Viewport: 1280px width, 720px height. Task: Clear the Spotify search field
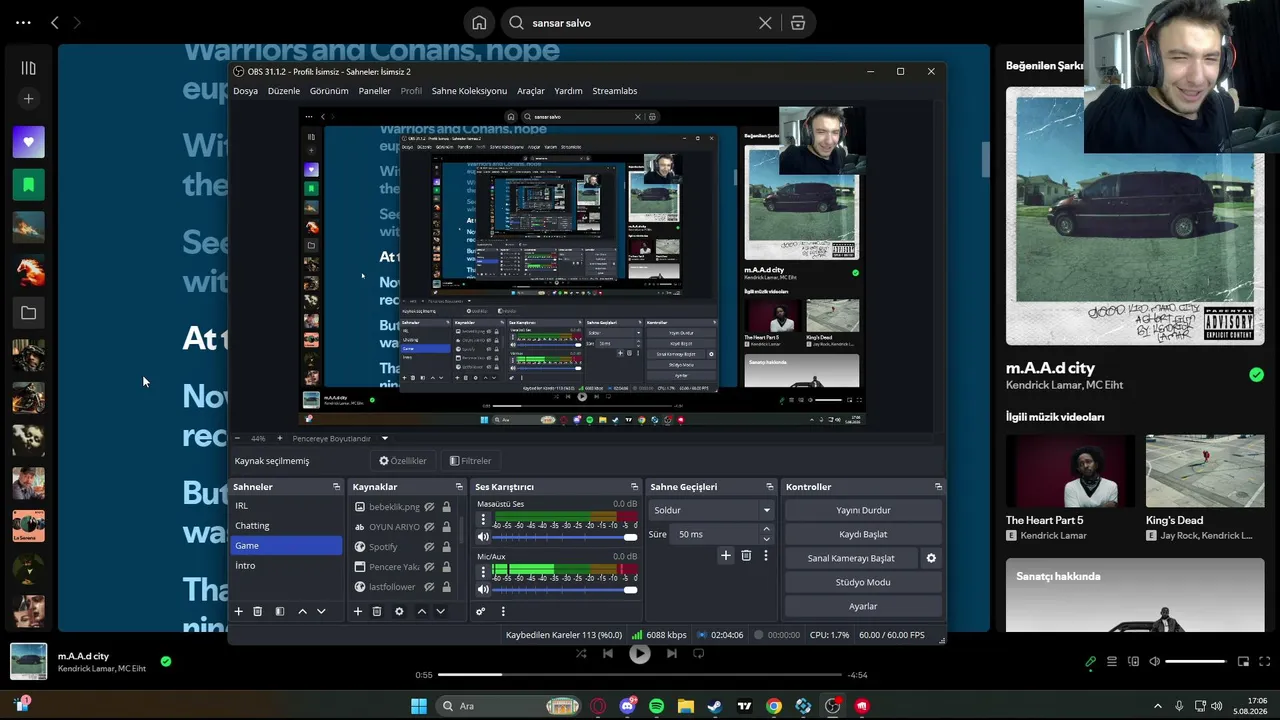coord(765,23)
